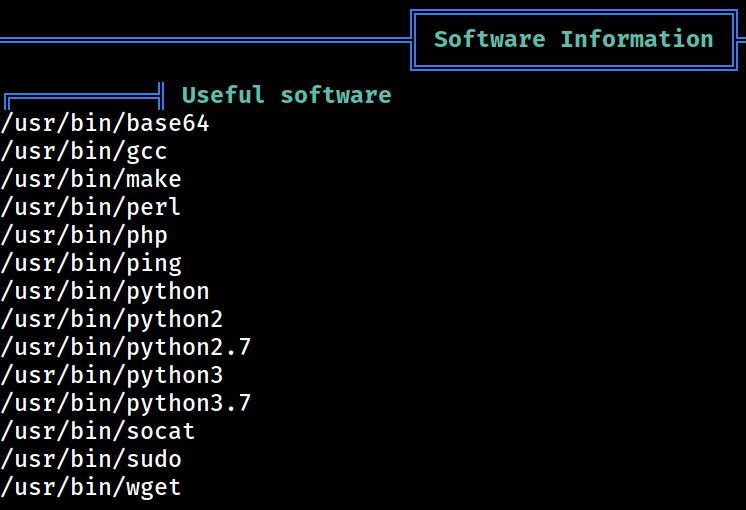Image resolution: width=746 pixels, height=510 pixels.
Task: Click the Useful software section heading
Action: pos(286,95)
